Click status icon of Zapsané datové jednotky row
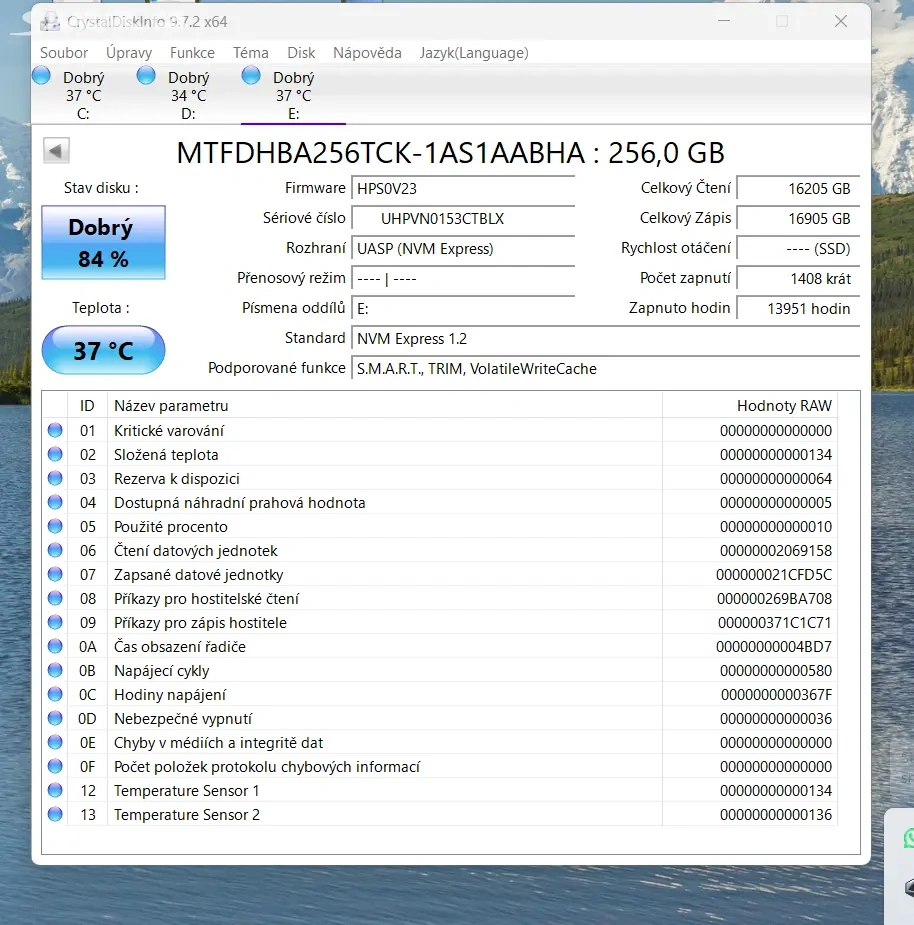The image size is (914, 925). click(55, 574)
